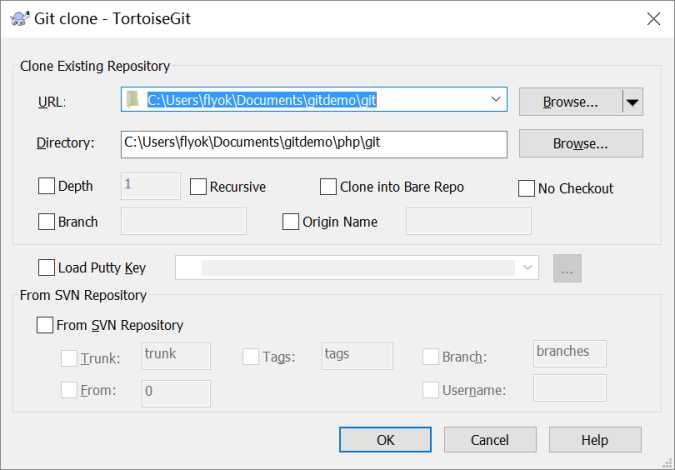
Task: Click Browse next to Directory field
Action: tap(581, 144)
